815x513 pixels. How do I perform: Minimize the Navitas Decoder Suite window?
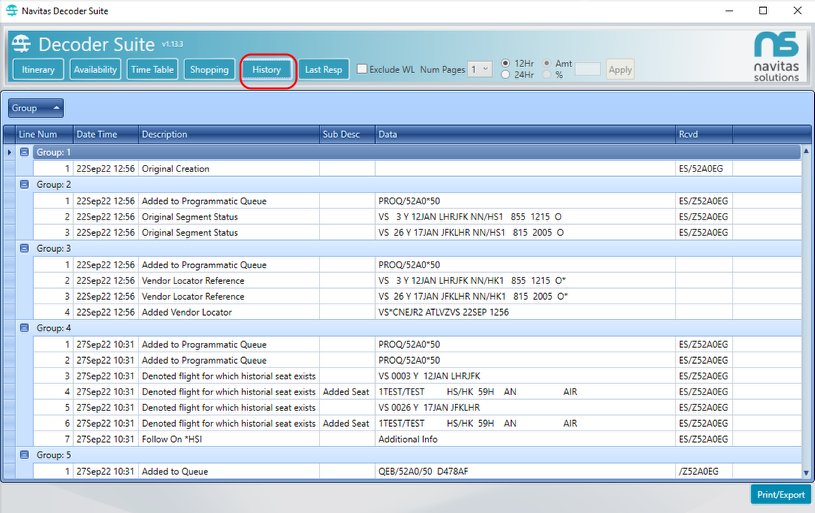point(729,10)
